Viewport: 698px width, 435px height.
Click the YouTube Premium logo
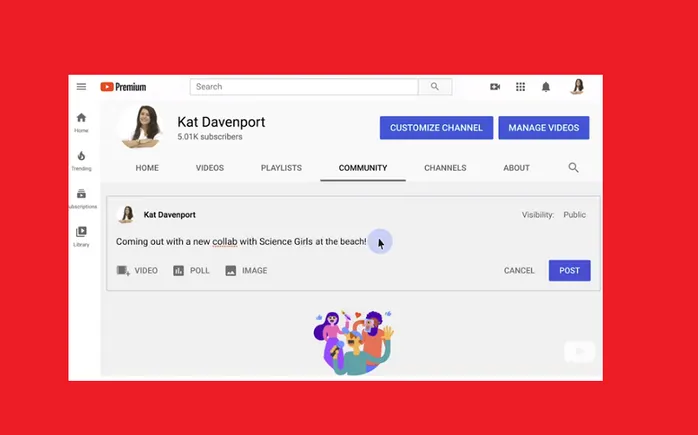click(123, 87)
